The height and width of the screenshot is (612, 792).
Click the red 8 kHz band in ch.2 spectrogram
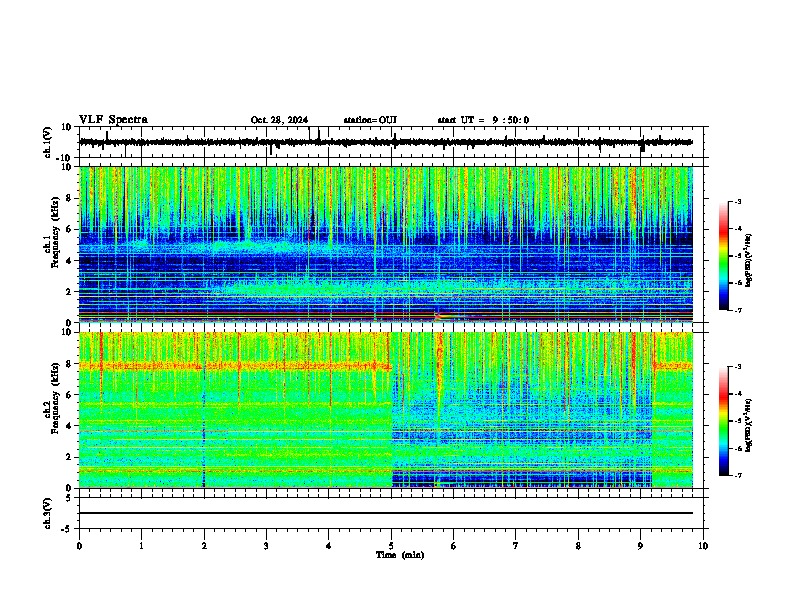tap(235, 366)
